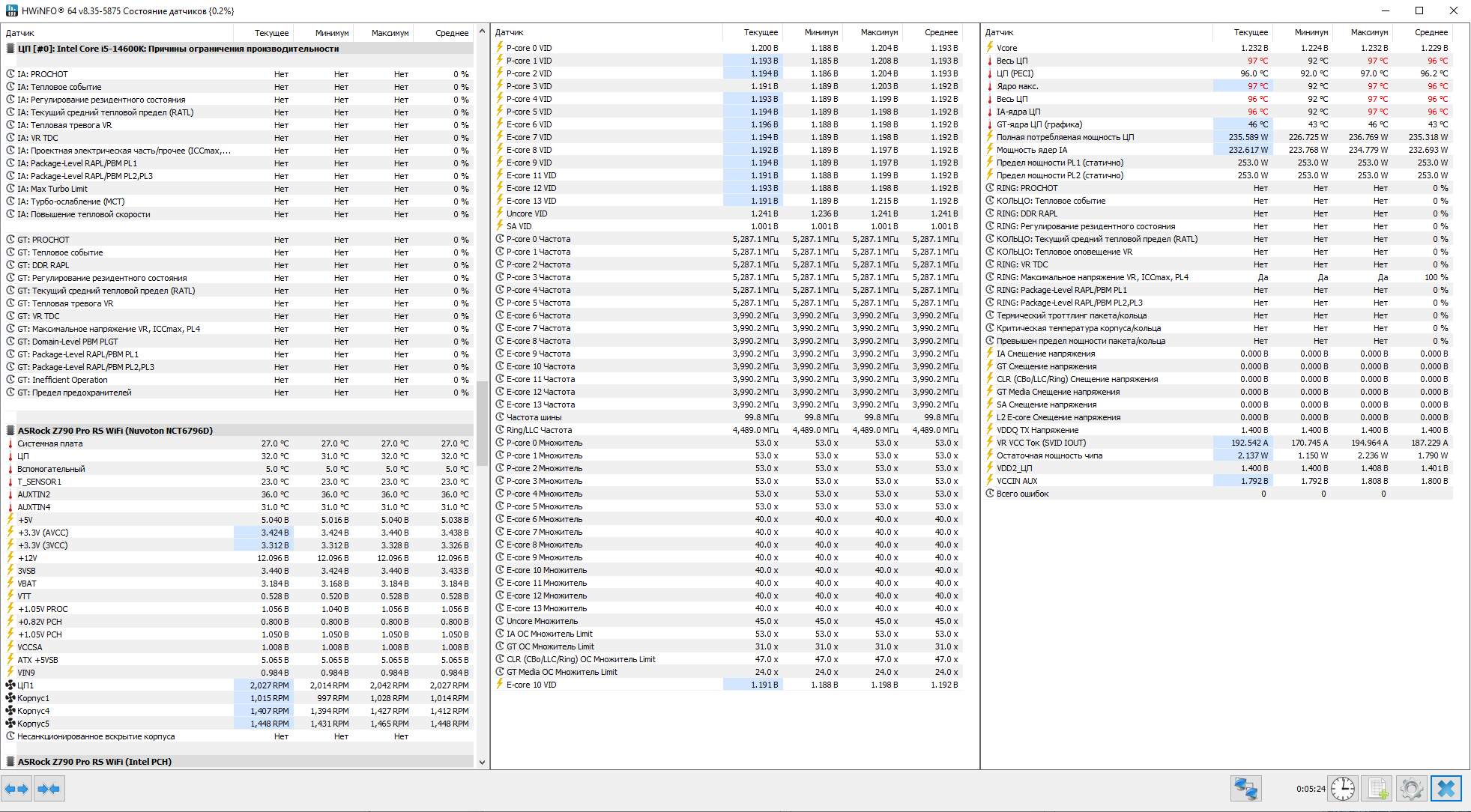Select the P-core 0 VID row
Screen dimensions: 1471x812
(x=529, y=48)
